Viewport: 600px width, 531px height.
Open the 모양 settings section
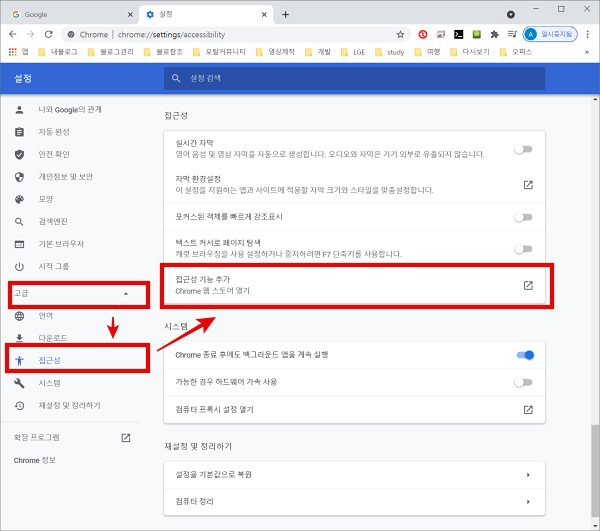pyautogui.click(x=46, y=199)
